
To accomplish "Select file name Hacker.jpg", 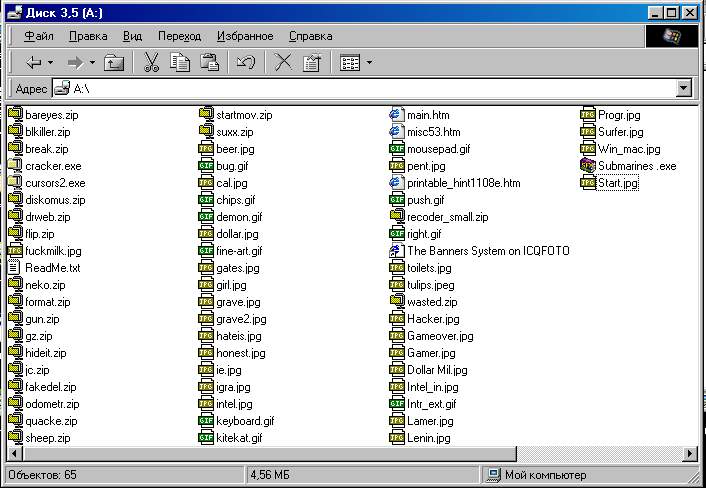I will click(x=433, y=319).
